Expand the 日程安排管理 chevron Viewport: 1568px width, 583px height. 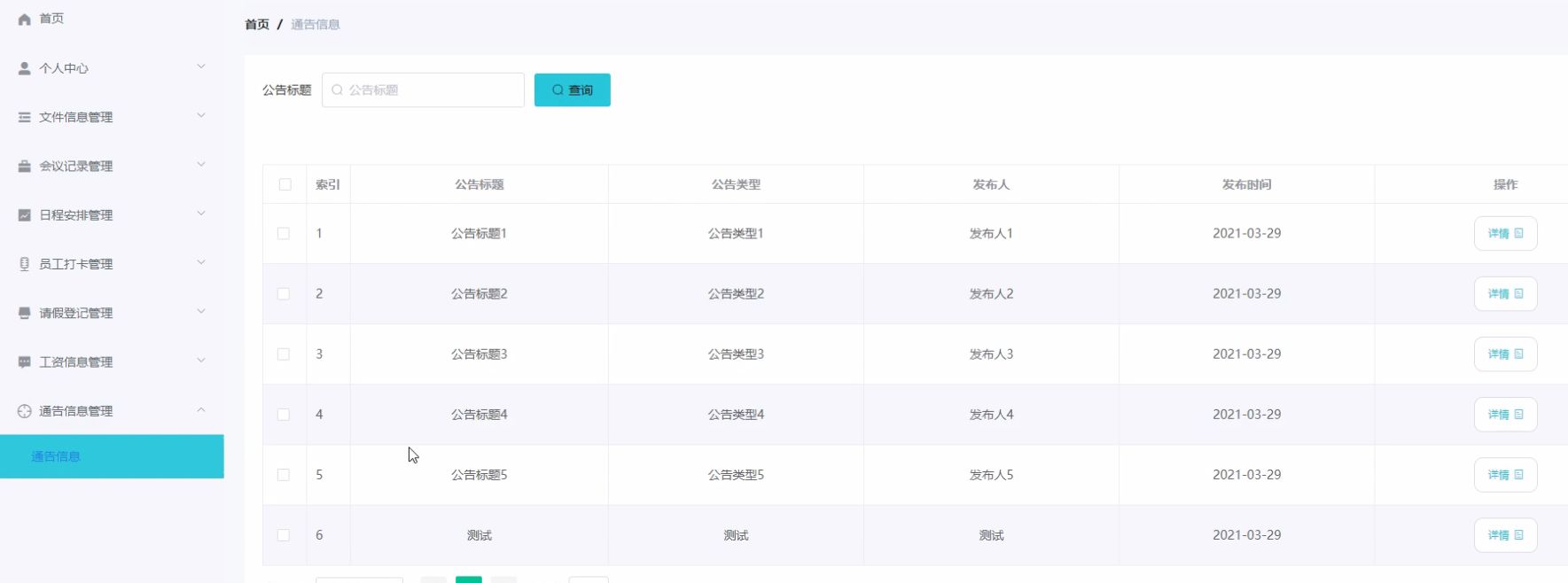201,213
